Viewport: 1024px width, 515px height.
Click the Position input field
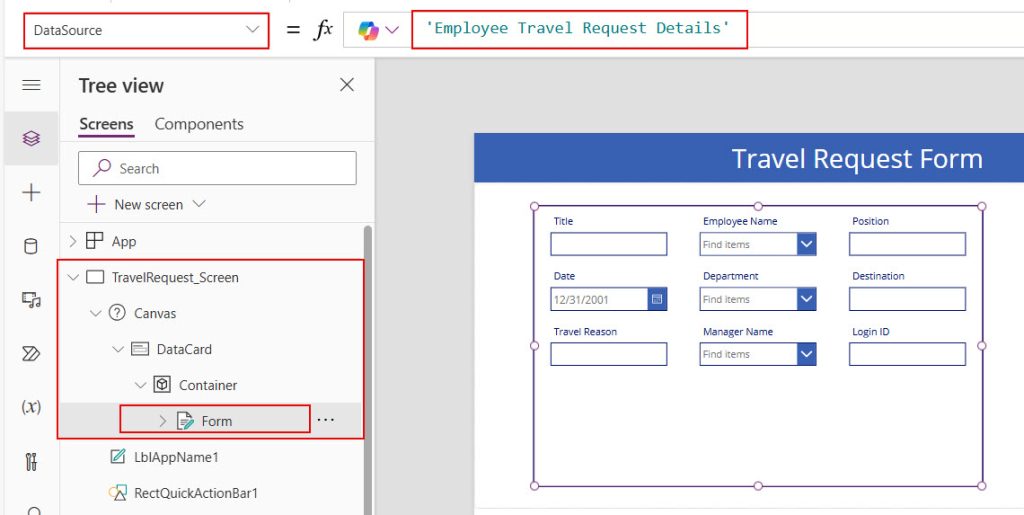tap(907, 244)
